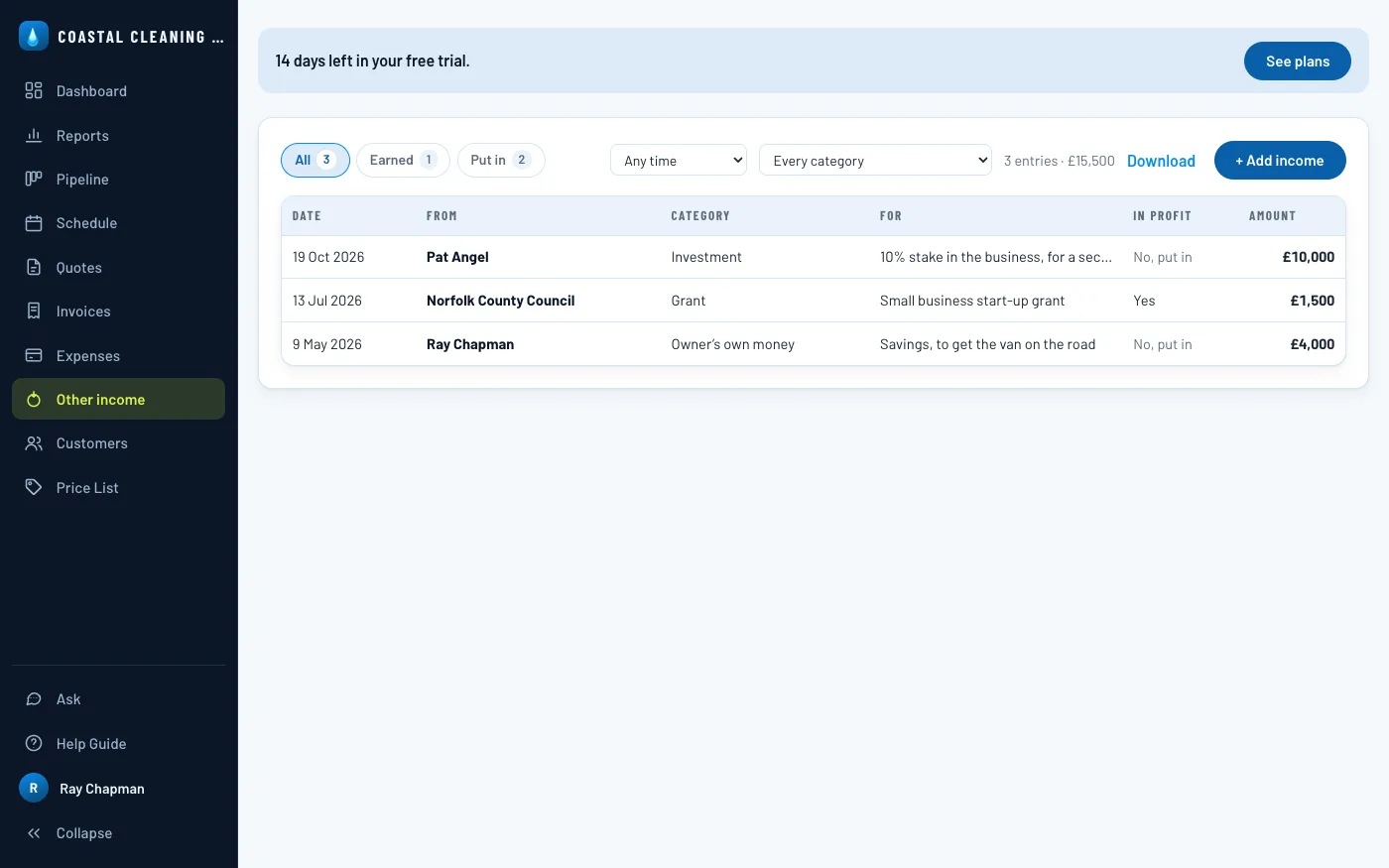Image resolution: width=1389 pixels, height=868 pixels.
Task: Click the Small business start-up grant text
Action: pos(972,301)
